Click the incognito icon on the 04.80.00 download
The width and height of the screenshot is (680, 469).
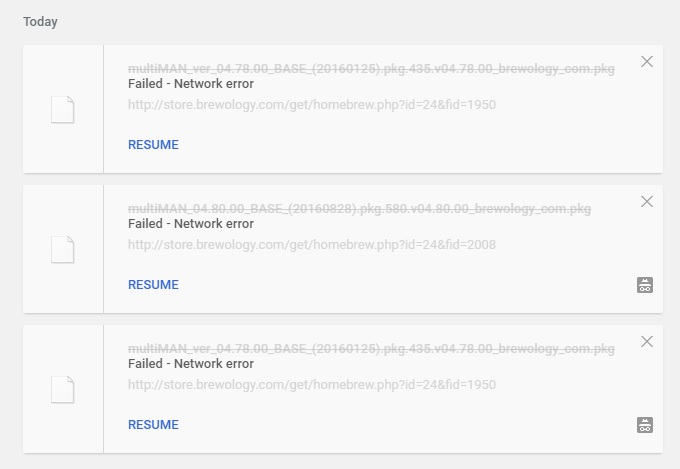[645, 285]
